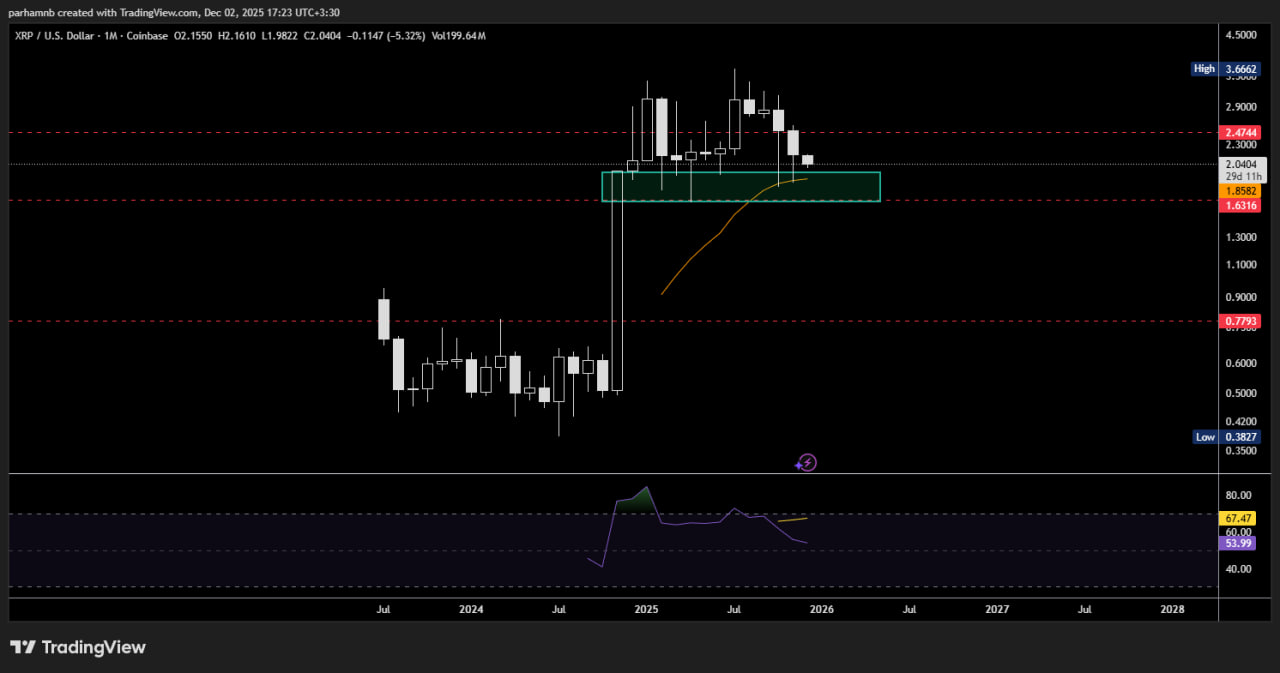Image resolution: width=1280 pixels, height=673 pixels.
Task: Click the 4.5000 mark on the price scale
Action: (x=1240, y=35)
